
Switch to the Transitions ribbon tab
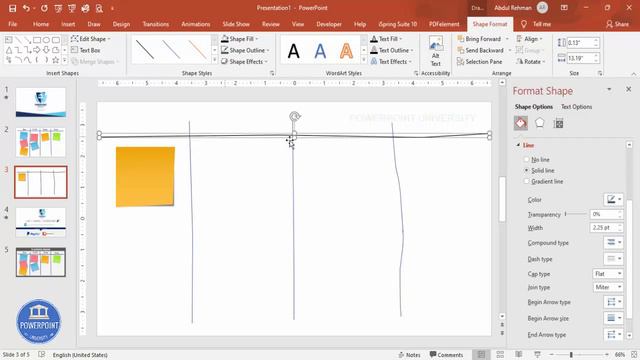pos(156,24)
